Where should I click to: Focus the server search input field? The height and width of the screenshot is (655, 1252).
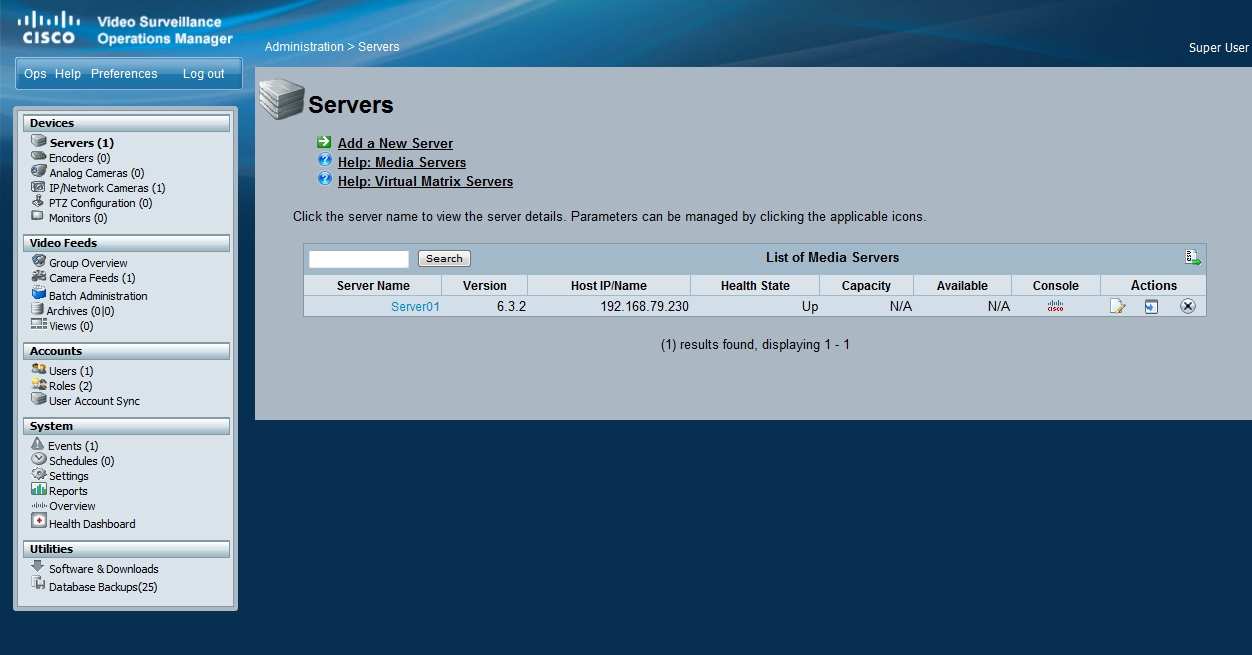pos(359,259)
